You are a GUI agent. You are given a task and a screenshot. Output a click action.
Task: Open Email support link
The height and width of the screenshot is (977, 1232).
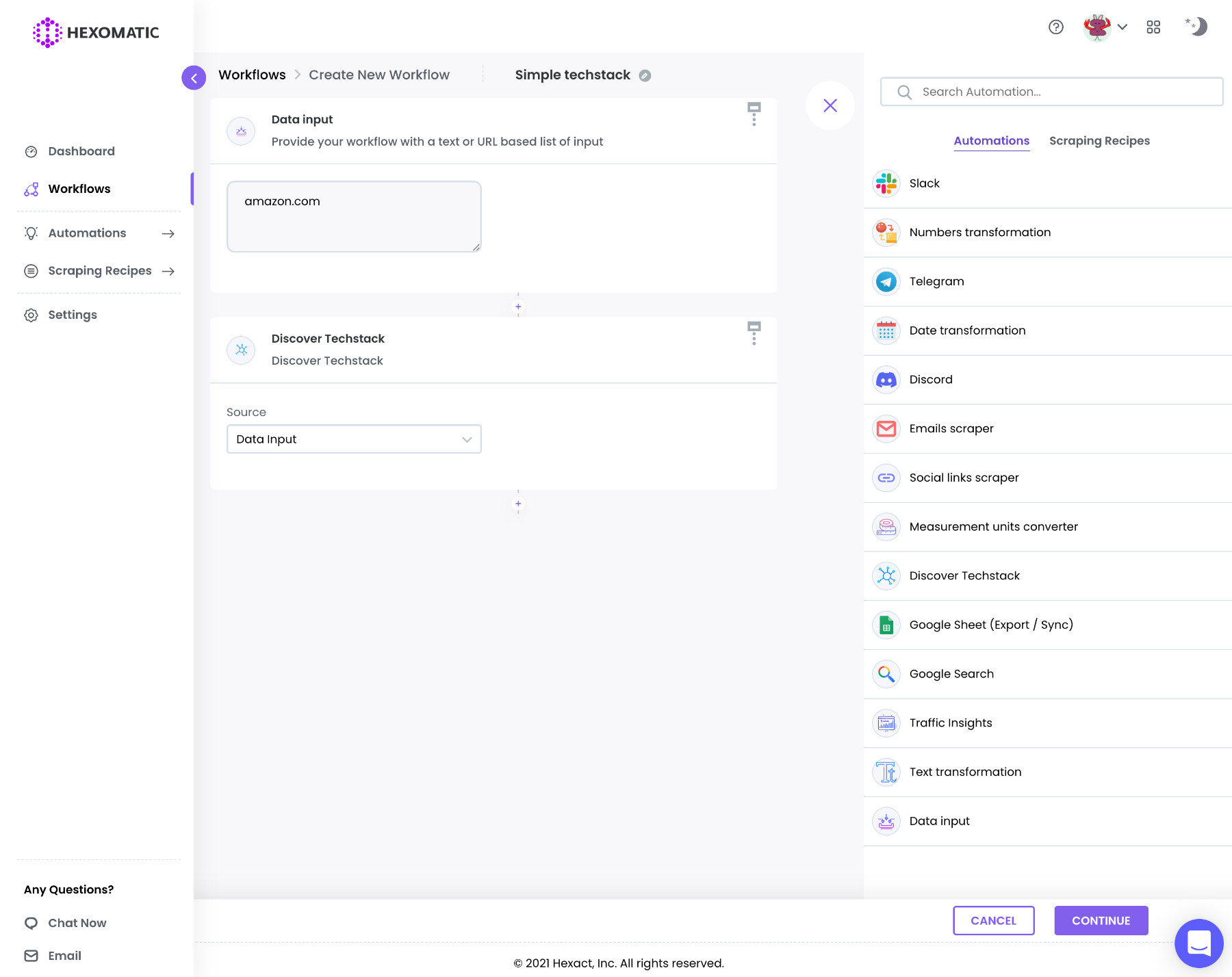pos(53,956)
